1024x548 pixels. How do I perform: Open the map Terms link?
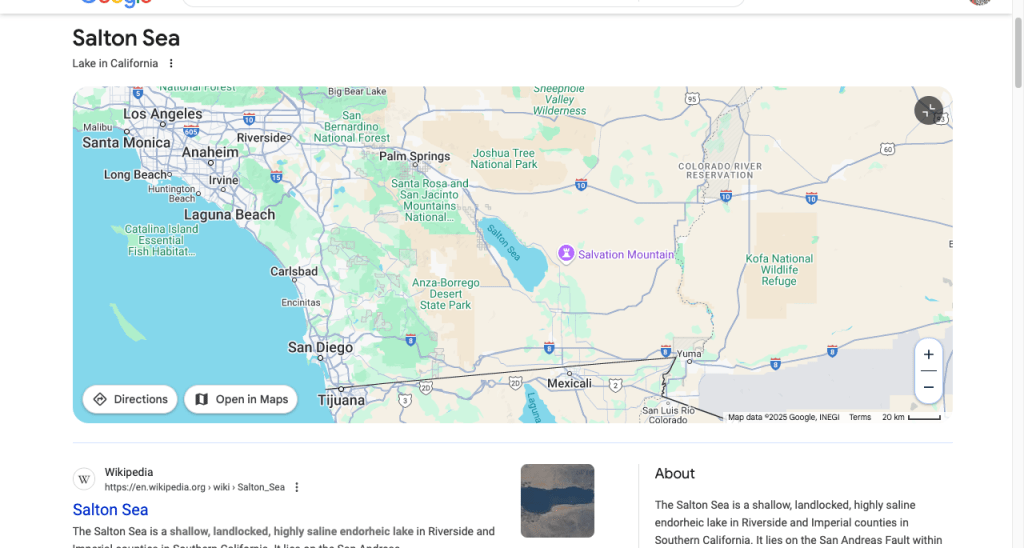tap(860, 417)
